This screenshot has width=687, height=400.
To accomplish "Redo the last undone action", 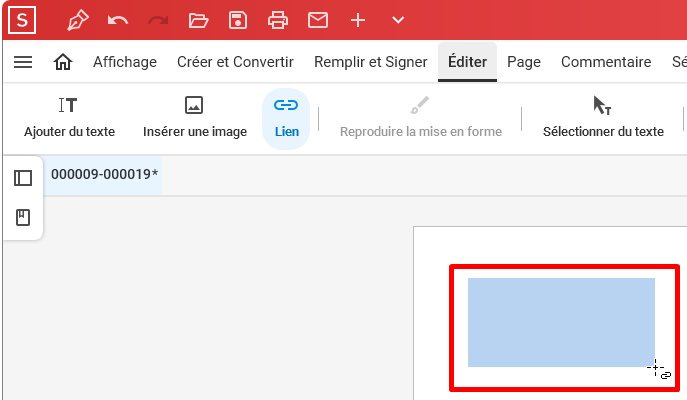I will click(158, 20).
